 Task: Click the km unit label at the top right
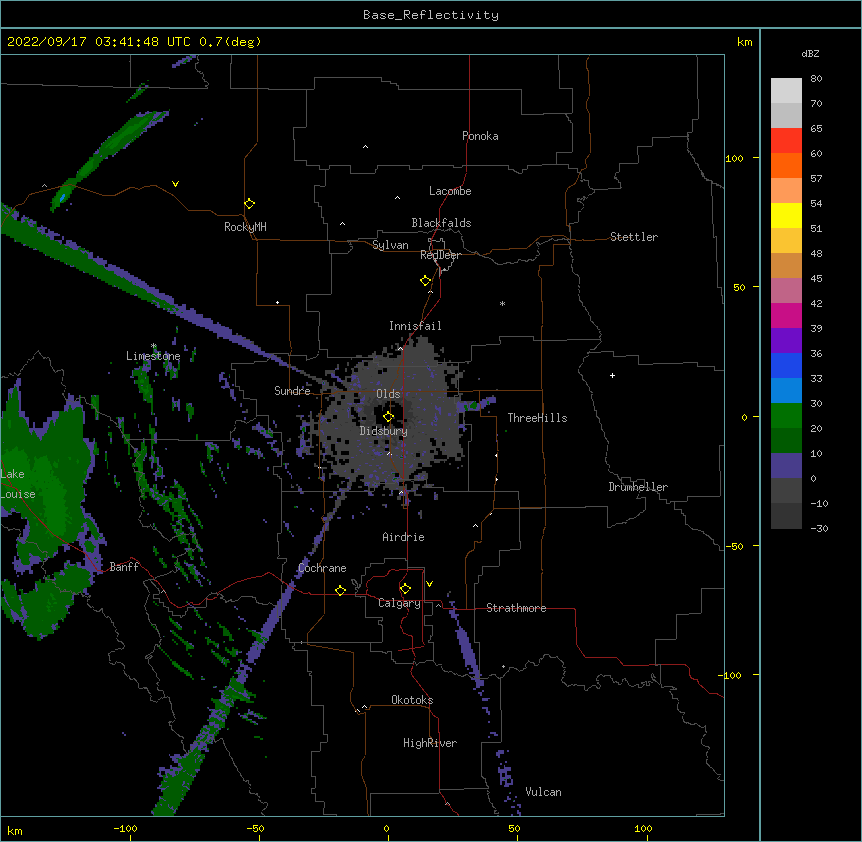[744, 42]
